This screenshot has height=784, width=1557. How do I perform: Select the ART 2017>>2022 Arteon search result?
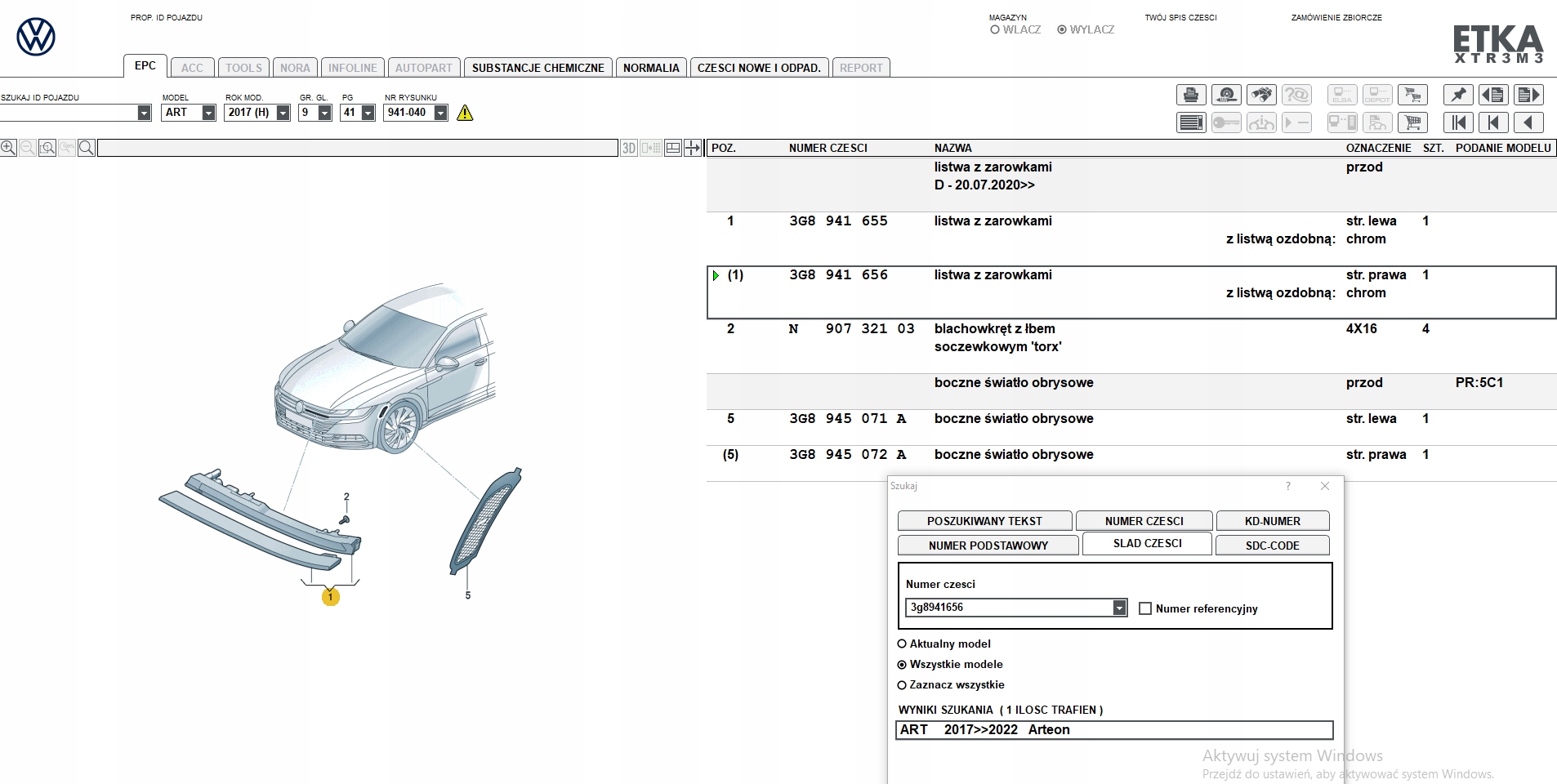(x=1113, y=730)
